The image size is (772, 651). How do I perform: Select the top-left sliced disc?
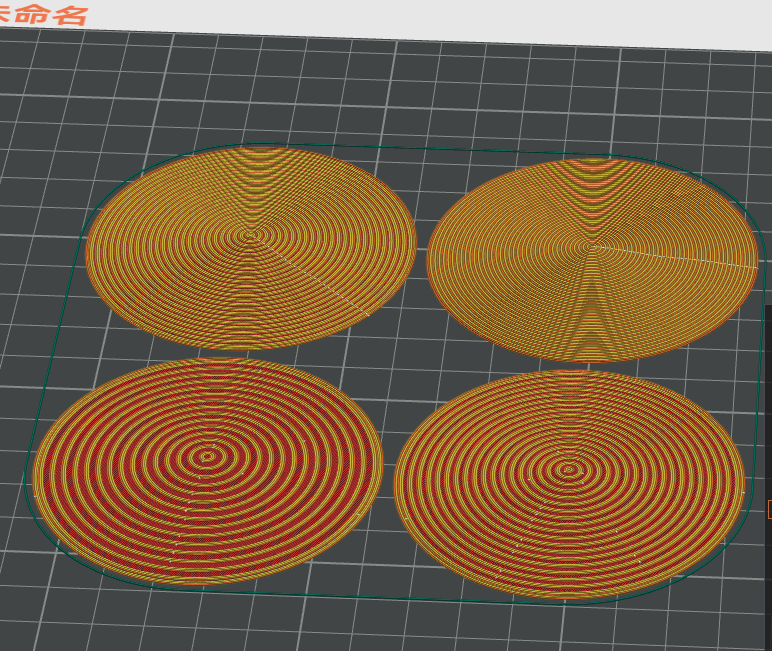pyautogui.click(x=251, y=248)
